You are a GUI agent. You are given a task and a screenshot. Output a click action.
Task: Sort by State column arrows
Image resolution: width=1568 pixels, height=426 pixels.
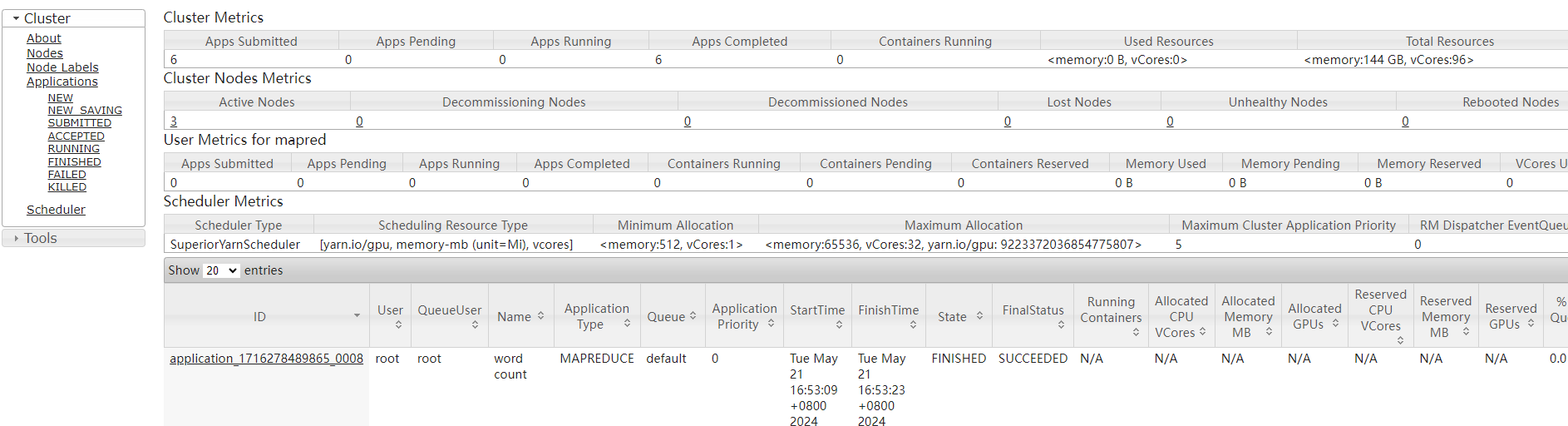(x=979, y=316)
